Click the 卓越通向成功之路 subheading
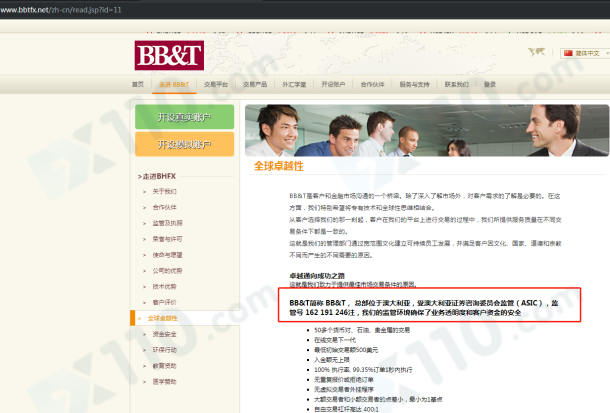Image resolution: width=610 pixels, height=413 pixels. [317, 276]
